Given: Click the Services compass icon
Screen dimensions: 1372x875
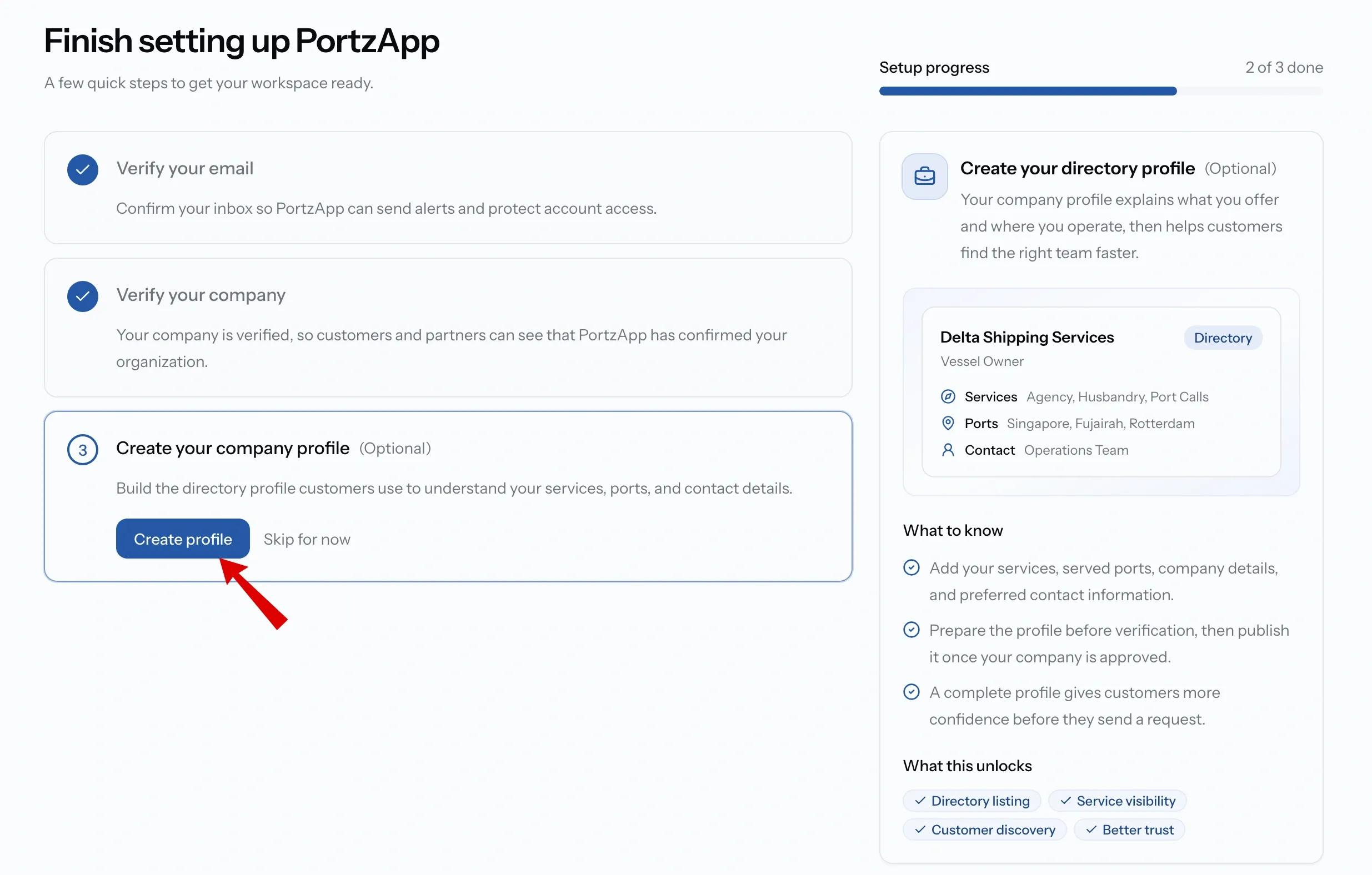Looking at the screenshot, I should pyautogui.click(x=948, y=396).
